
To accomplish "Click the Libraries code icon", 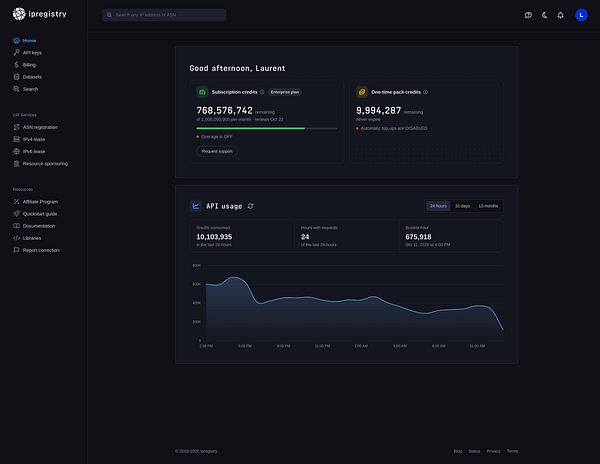I will (x=16, y=238).
